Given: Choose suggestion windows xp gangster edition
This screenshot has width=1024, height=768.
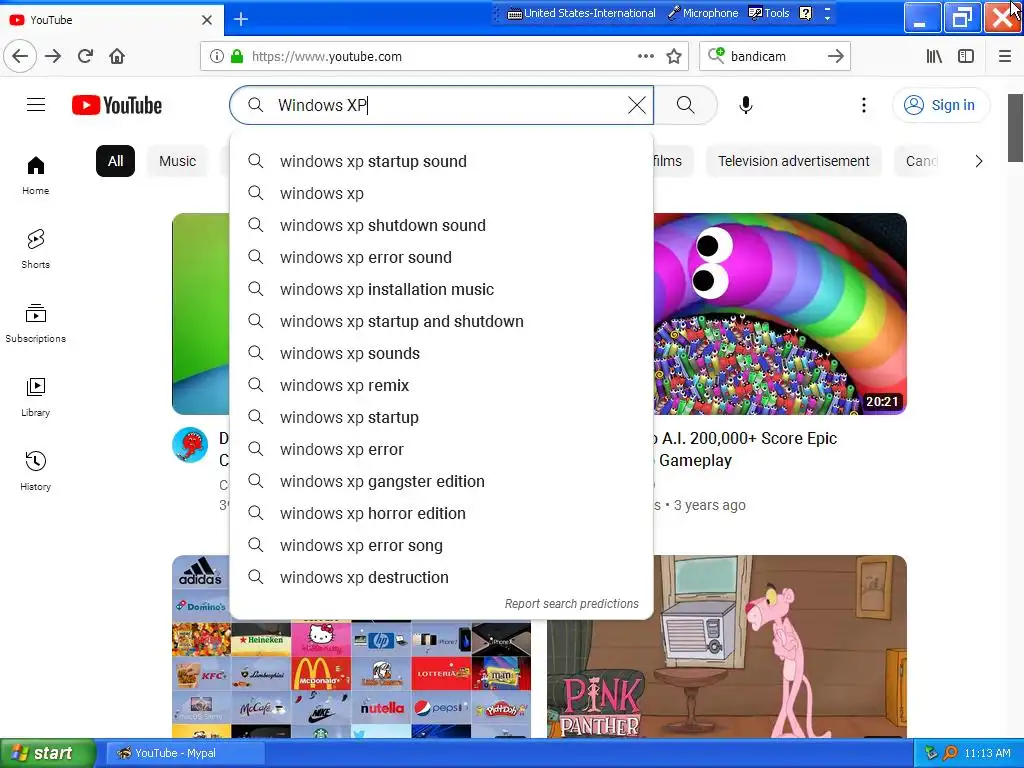Looking at the screenshot, I should (441, 481).
